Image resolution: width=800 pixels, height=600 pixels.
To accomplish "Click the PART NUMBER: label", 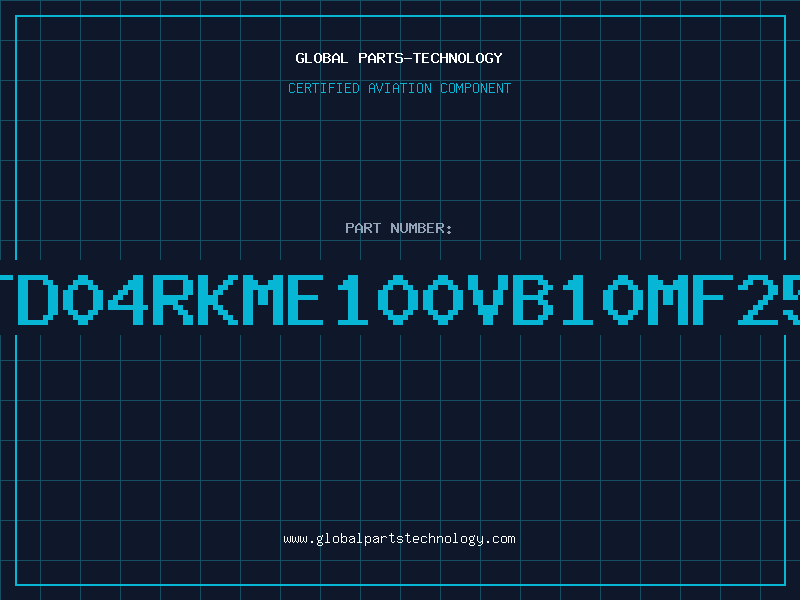I will (399, 228).
